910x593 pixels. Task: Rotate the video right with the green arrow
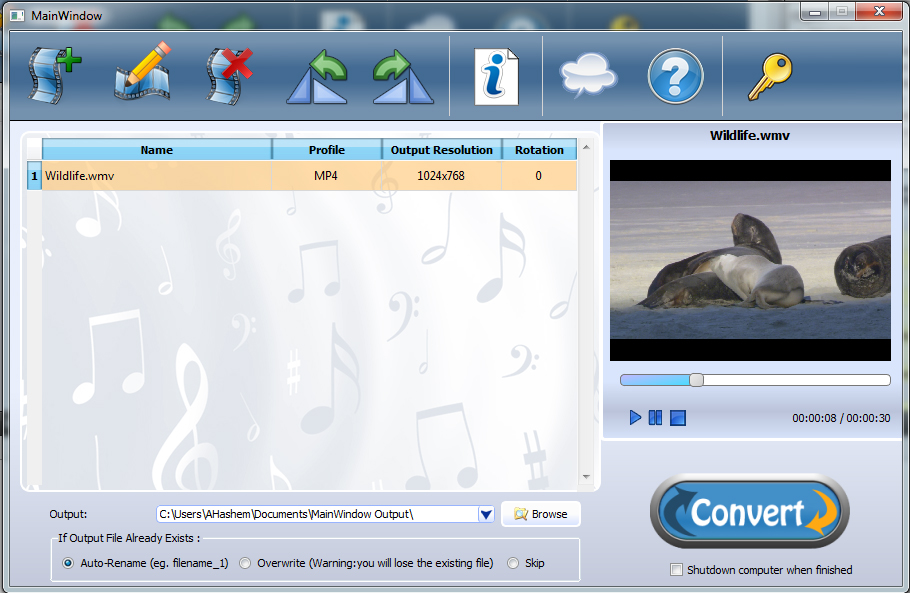(x=403, y=77)
